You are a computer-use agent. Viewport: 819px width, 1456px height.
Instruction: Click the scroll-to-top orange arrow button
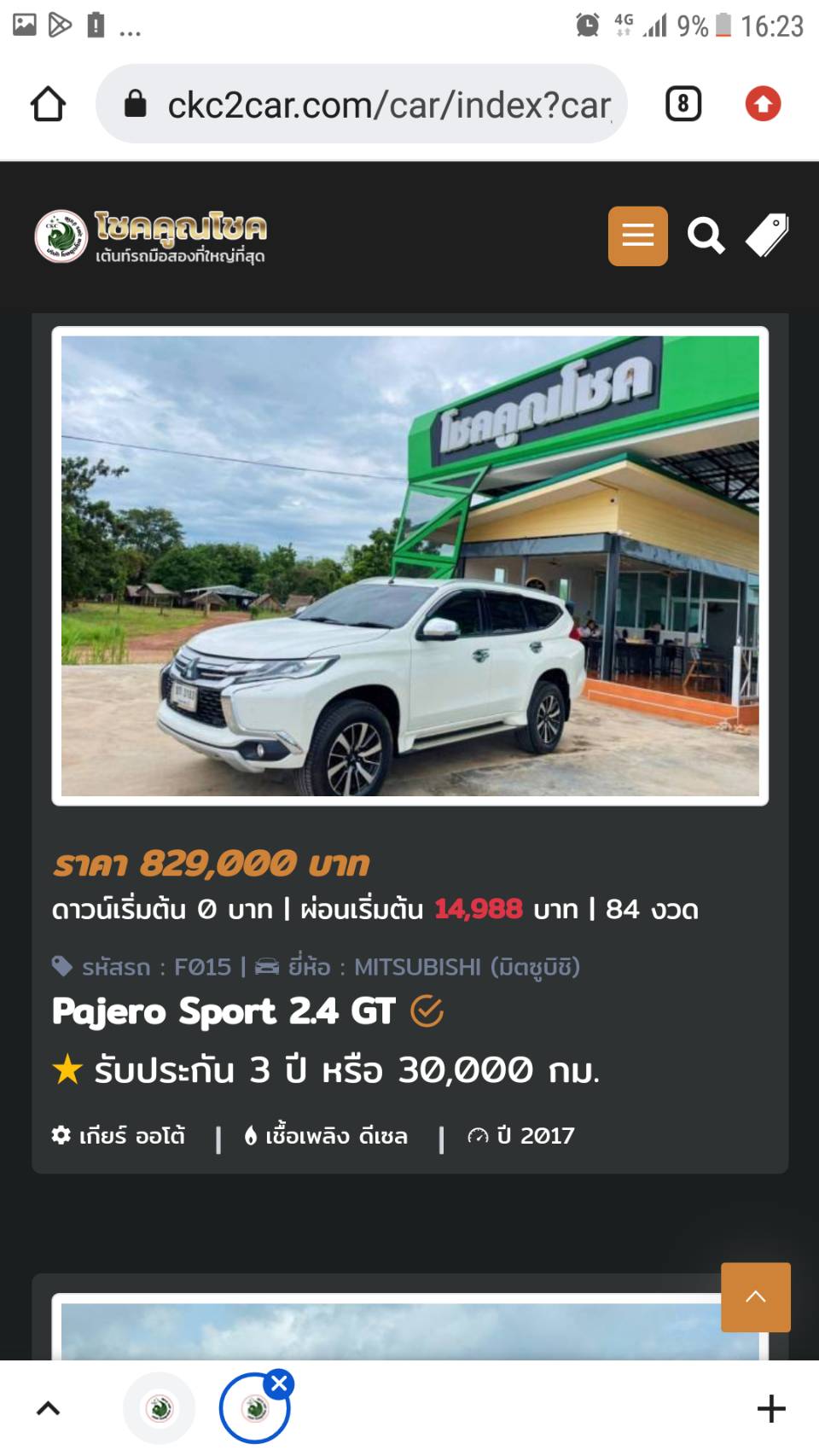(756, 1297)
